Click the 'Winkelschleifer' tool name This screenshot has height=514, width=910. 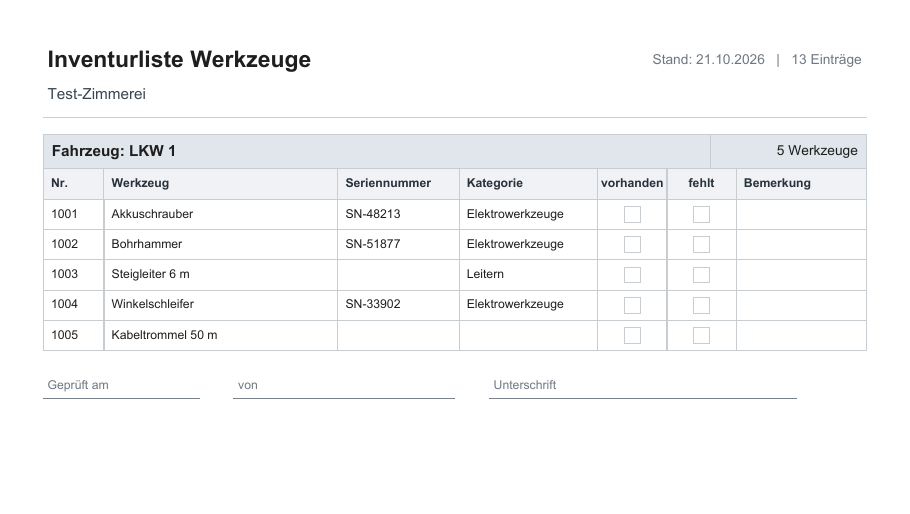tap(153, 304)
